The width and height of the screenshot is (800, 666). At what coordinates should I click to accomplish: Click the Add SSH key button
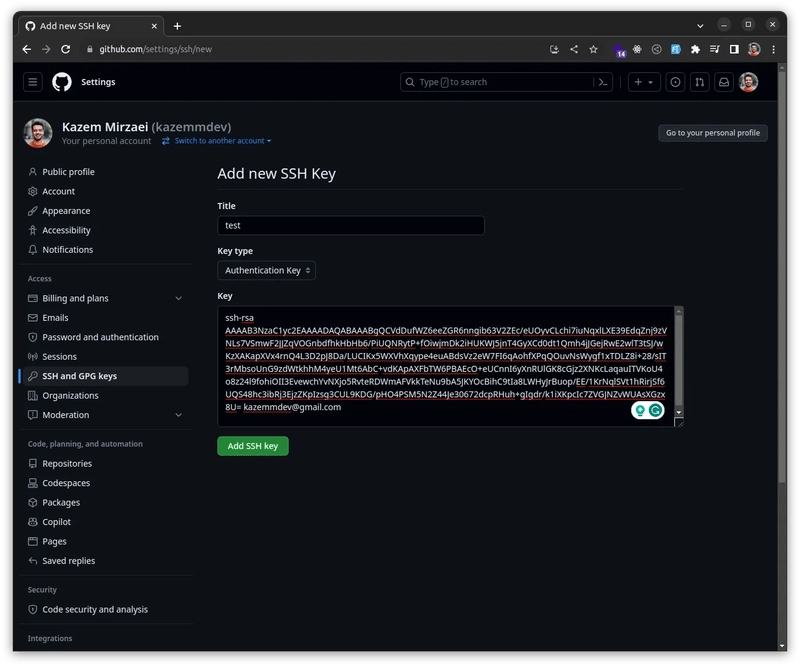(253, 446)
